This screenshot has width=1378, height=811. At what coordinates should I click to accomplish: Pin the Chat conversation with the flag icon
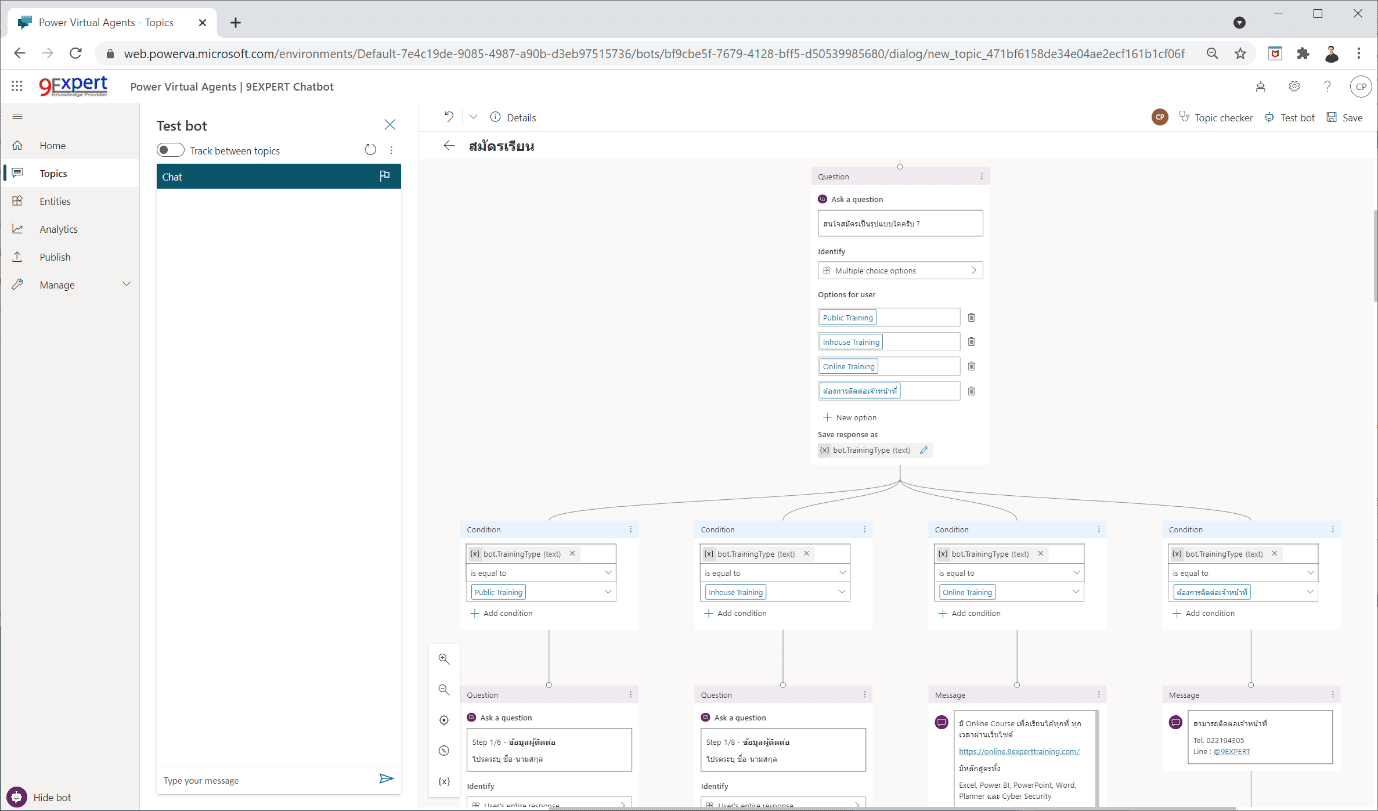coord(383,176)
